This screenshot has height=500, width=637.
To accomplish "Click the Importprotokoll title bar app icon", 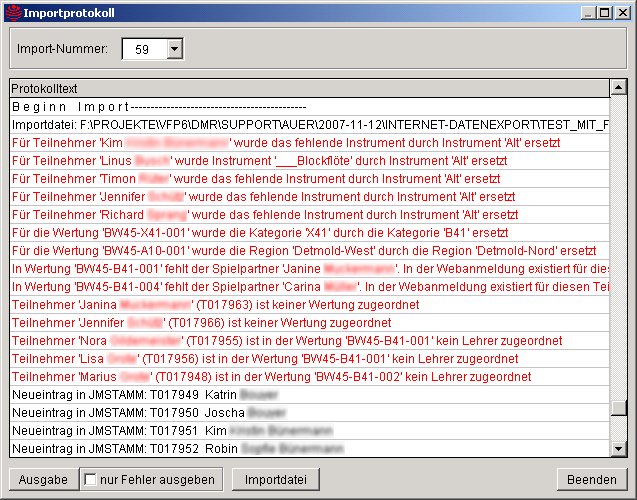I will tap(11, 12).
